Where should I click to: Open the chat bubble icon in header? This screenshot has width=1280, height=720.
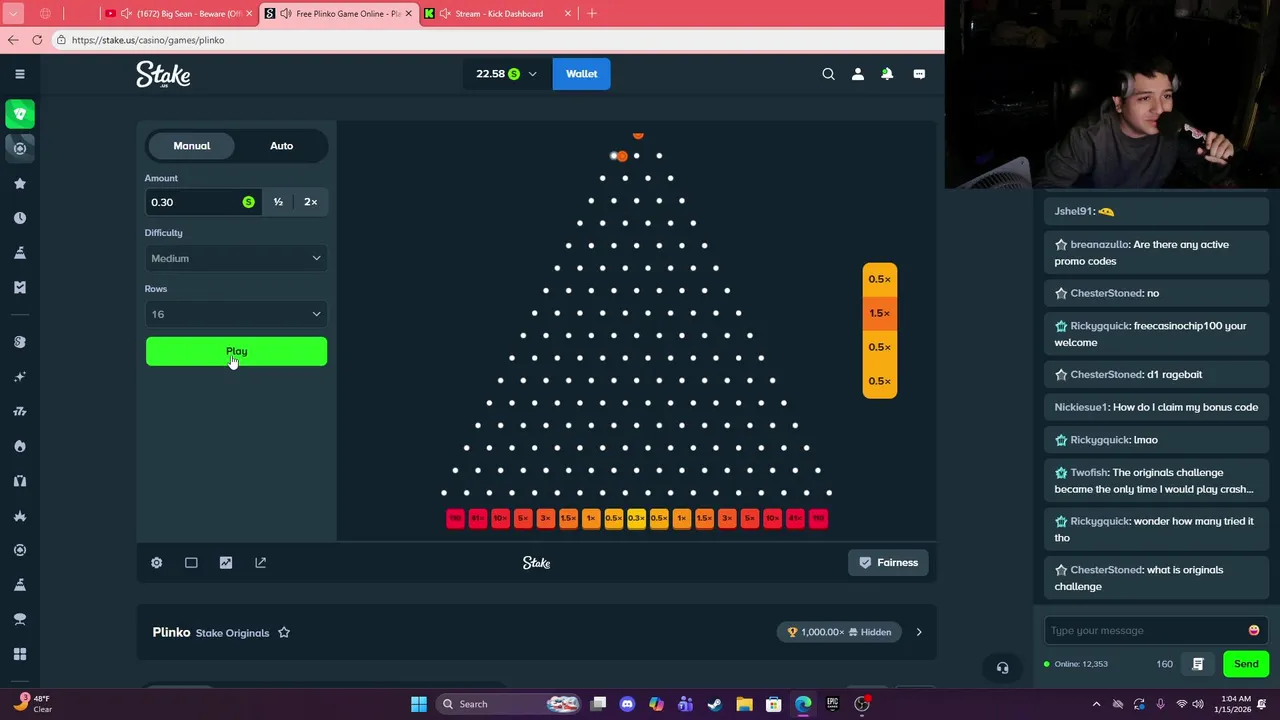[x=919, y=74]
